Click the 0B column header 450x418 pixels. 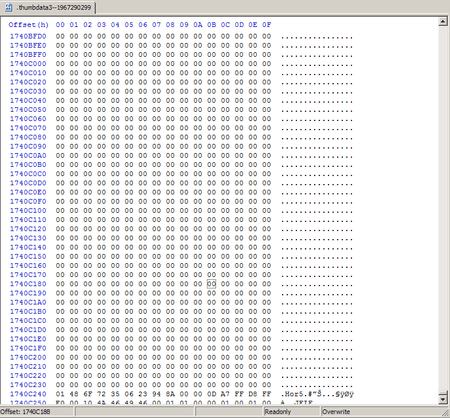coord(211,25)
